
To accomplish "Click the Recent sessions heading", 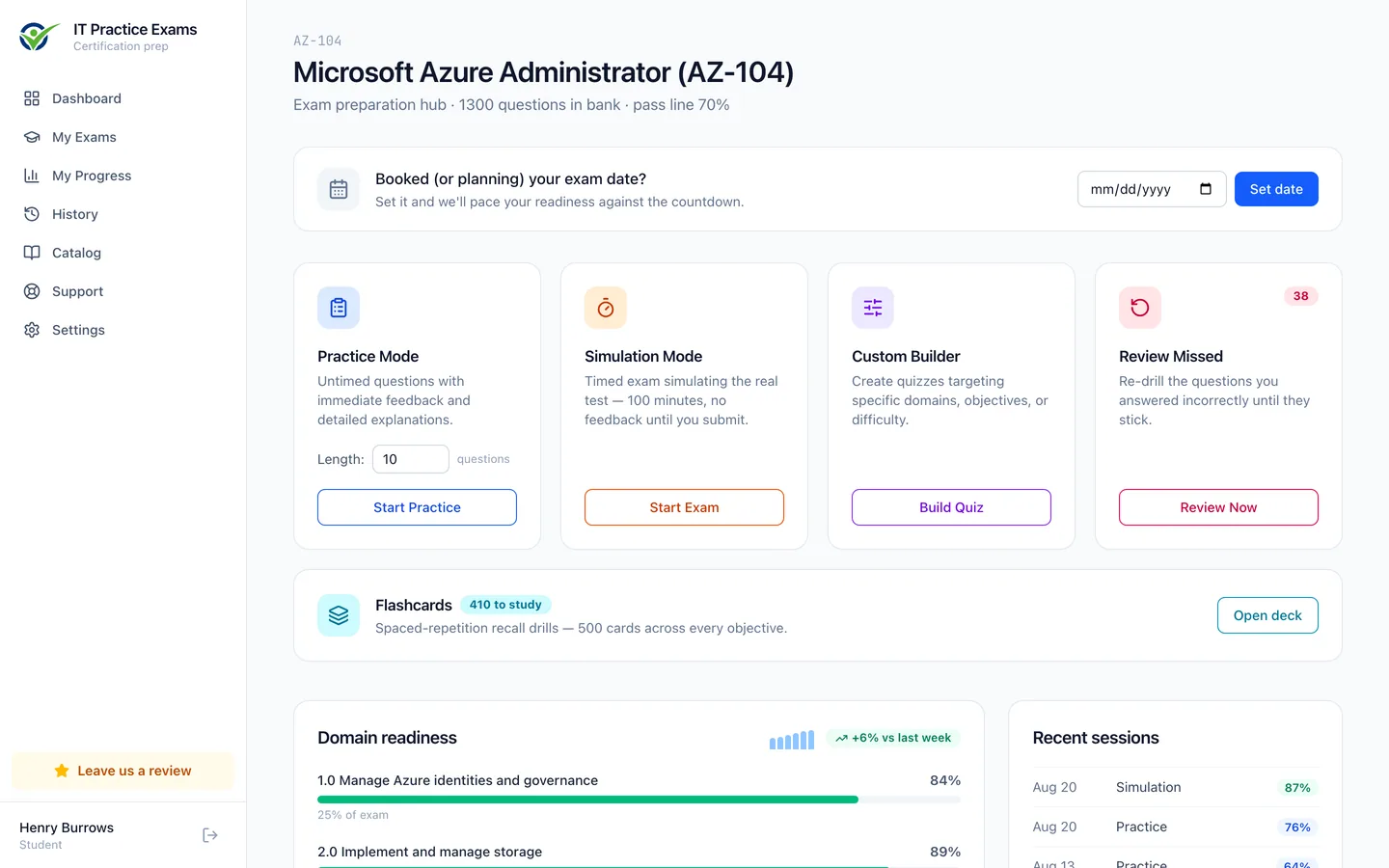I will [x=1096, y=738].
